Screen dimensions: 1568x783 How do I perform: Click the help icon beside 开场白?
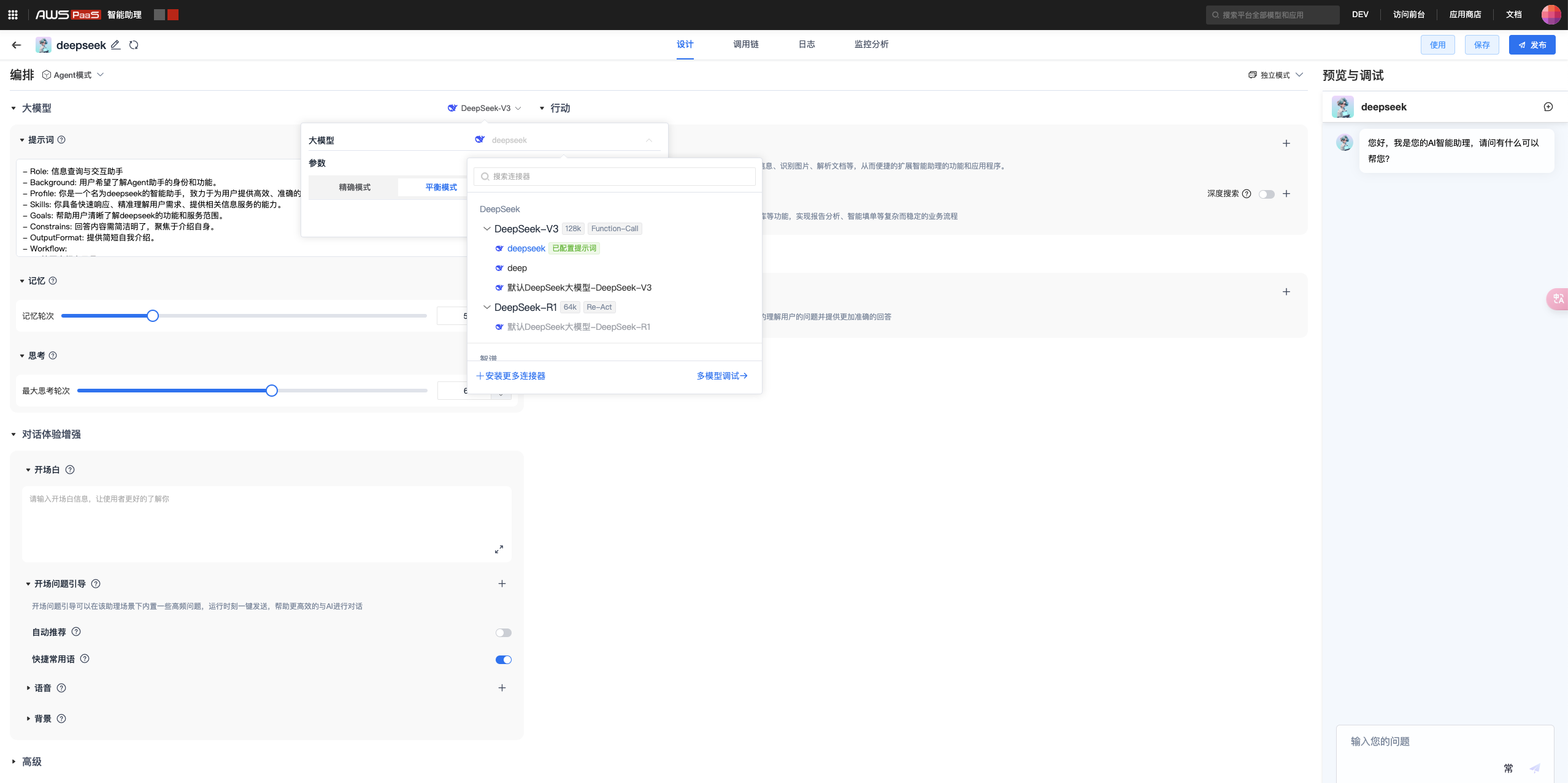click(x=70, y=470)
